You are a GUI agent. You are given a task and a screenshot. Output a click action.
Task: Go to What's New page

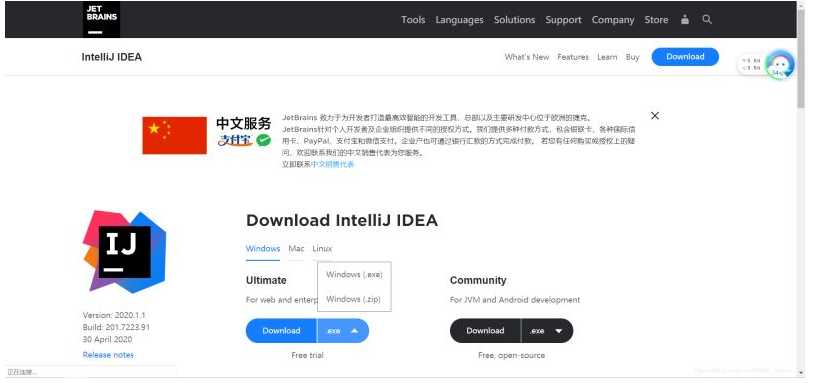pos(527,57)
